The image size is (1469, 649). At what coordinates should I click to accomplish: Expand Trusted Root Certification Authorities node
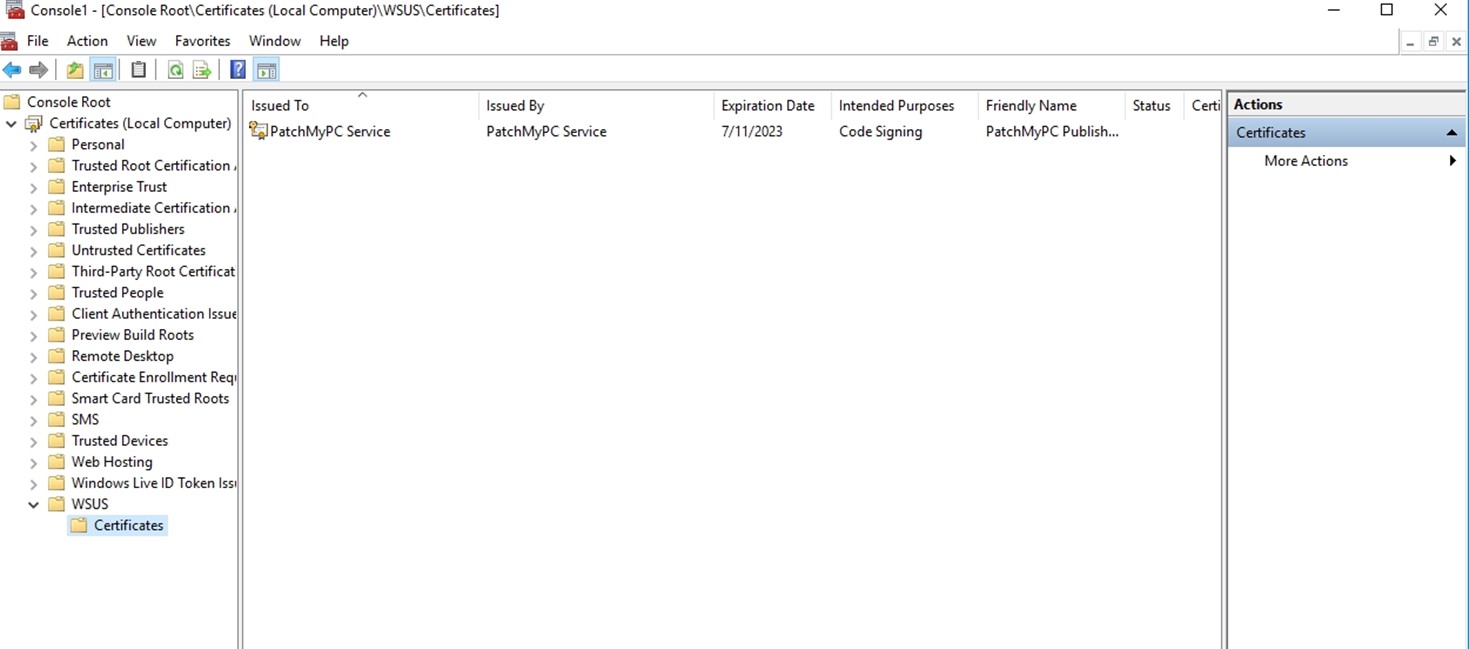coord(33,166)
